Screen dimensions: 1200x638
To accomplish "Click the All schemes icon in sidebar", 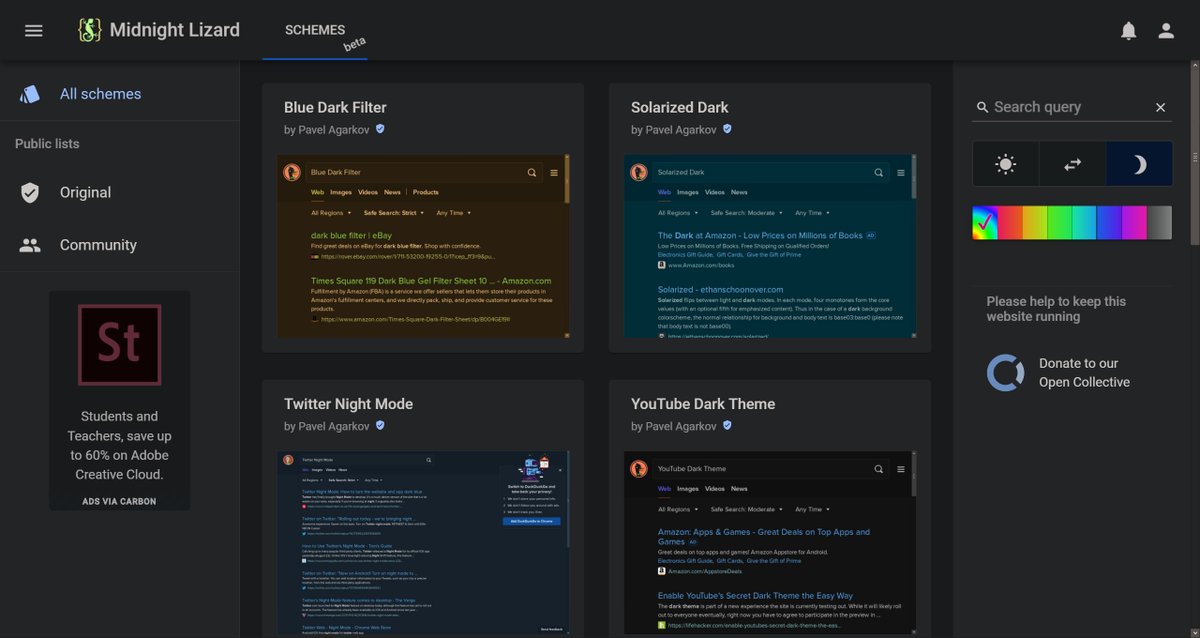I will tap(30, 94).
